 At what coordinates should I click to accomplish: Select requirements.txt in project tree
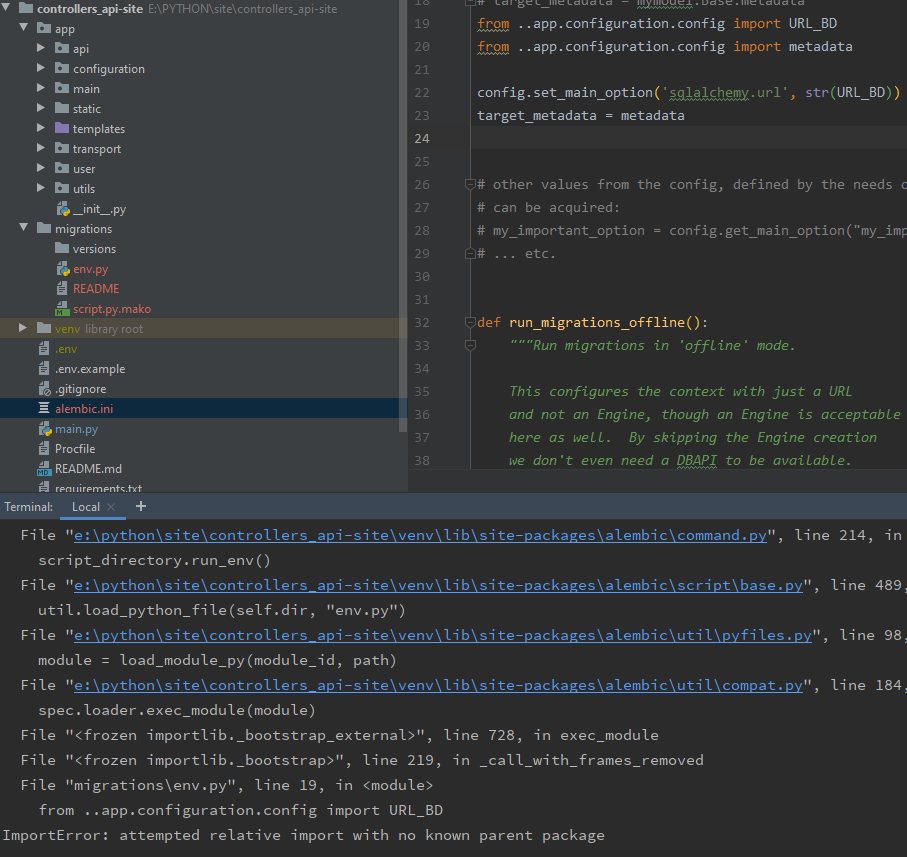click(x=98, y=487)
